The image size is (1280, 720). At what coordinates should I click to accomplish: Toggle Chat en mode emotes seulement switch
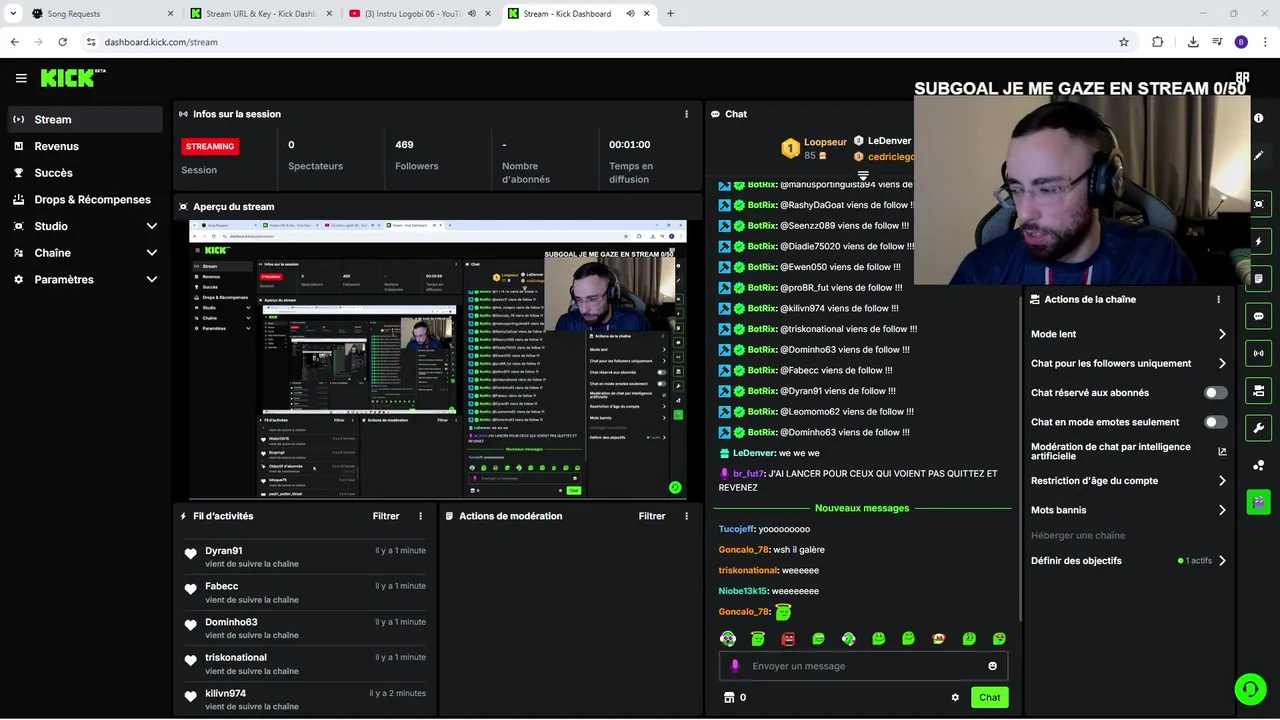point(1215,422)
